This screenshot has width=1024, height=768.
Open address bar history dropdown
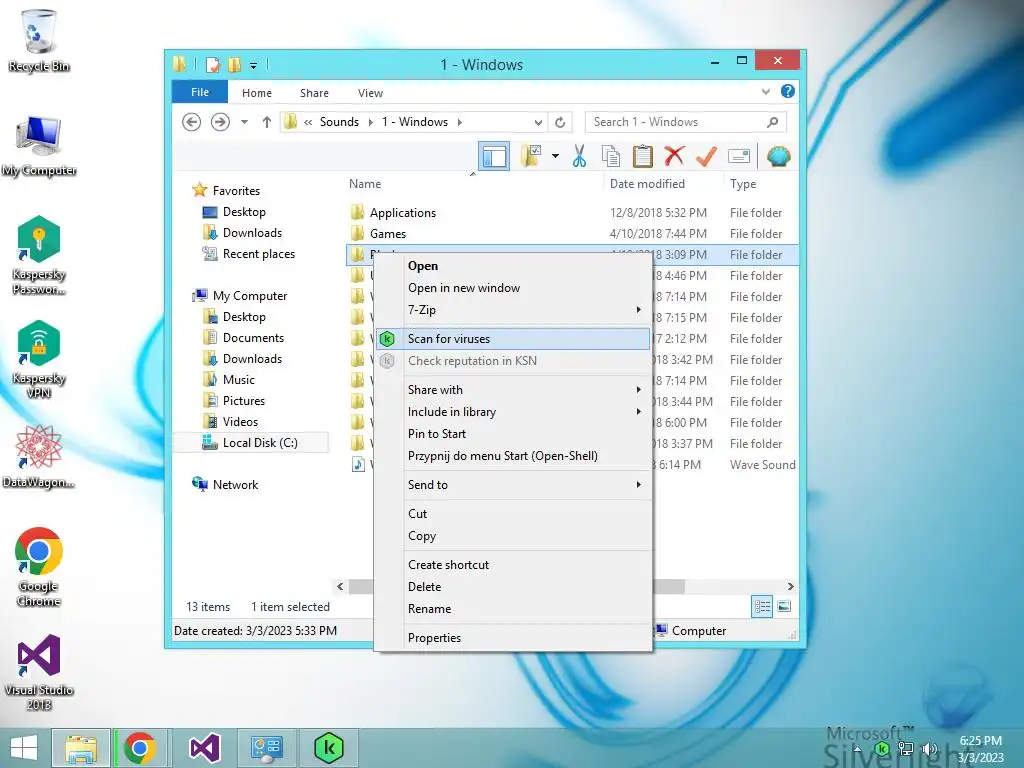coord(538,122)
